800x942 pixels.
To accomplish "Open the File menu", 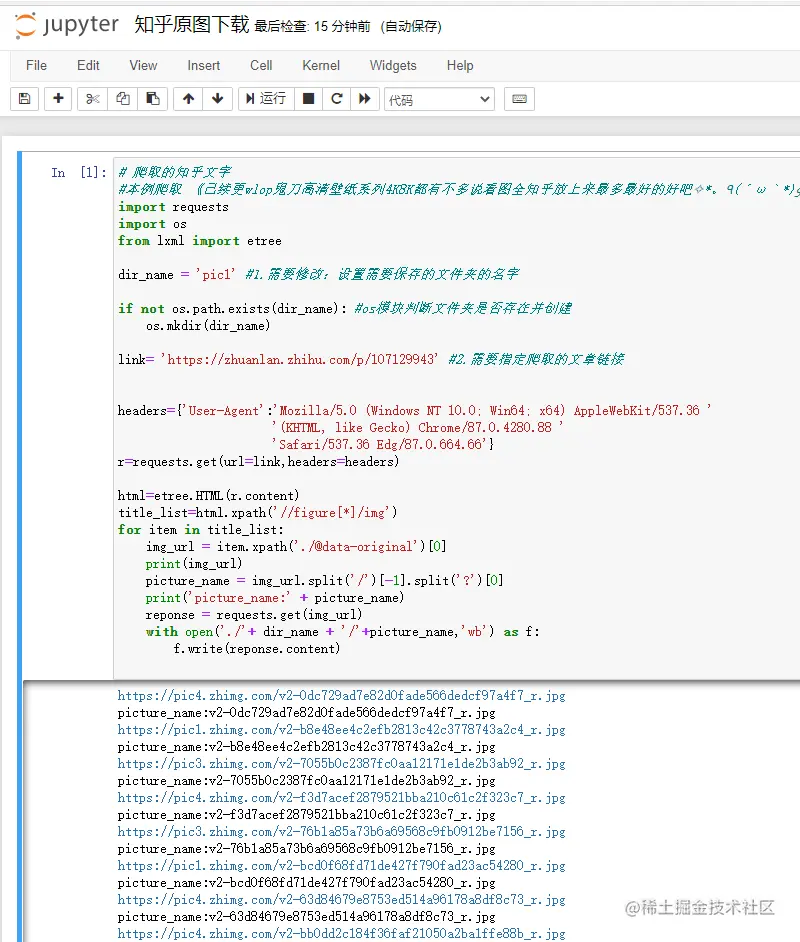I will [x=36, y=65].
